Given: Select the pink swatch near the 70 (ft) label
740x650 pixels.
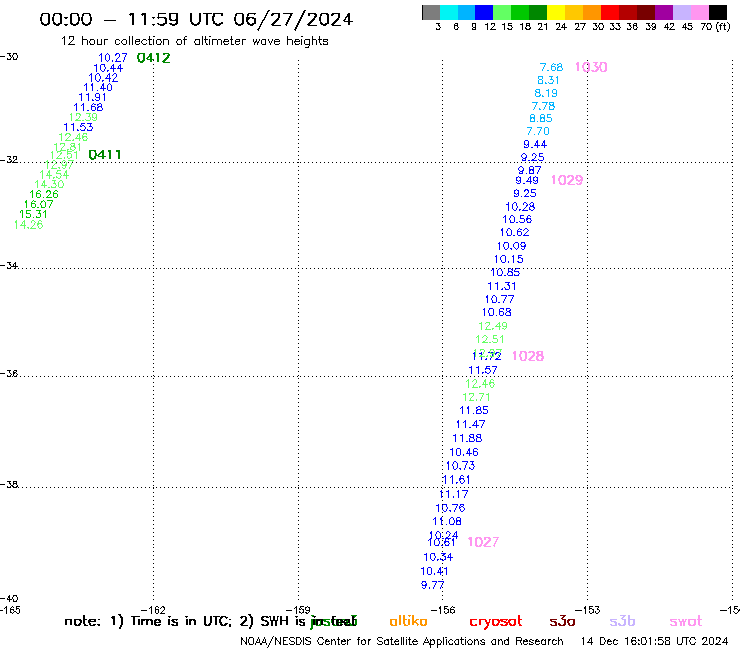Looking at the screenshot, I should (700, 12).
